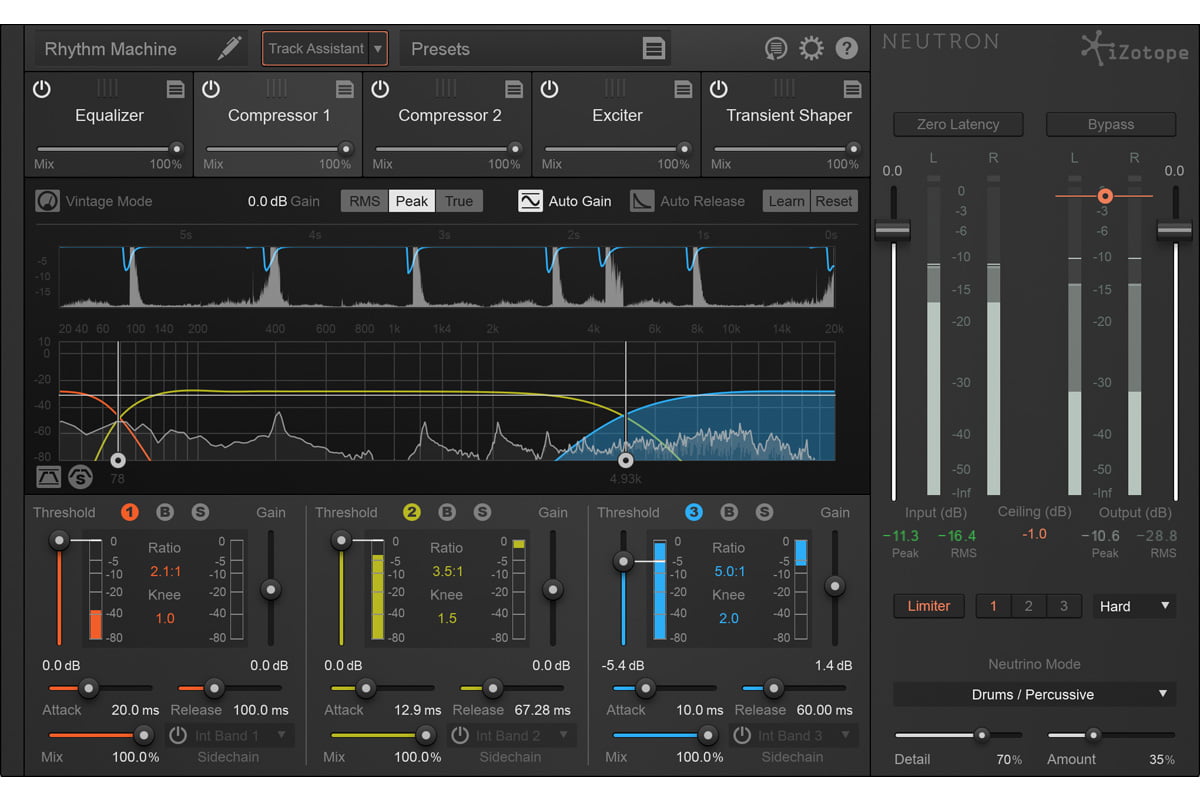
Task: Enable Vintage Mode icon
Action: pyautogui.click(x=47, y=201)
